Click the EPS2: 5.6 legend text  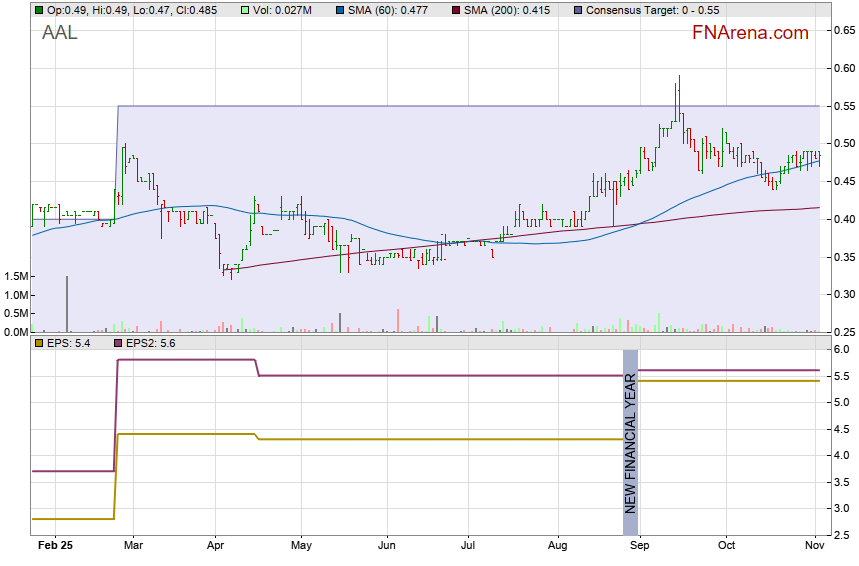click(150, 343)
